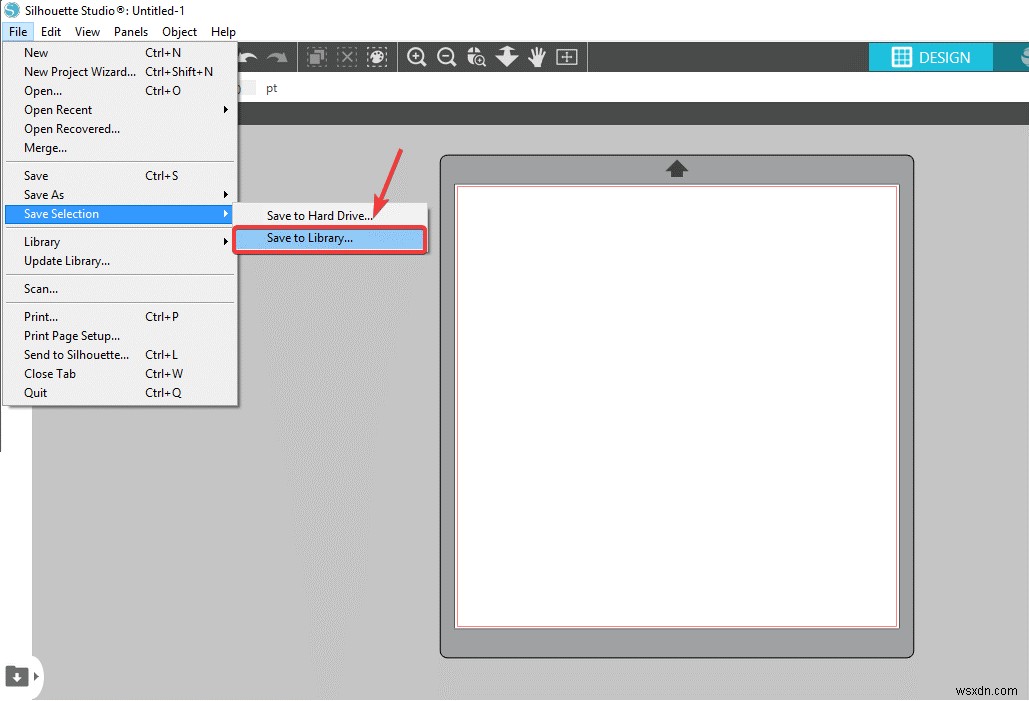
Task: Choose Merge... in the File menu
Action: tap(121, 148)
